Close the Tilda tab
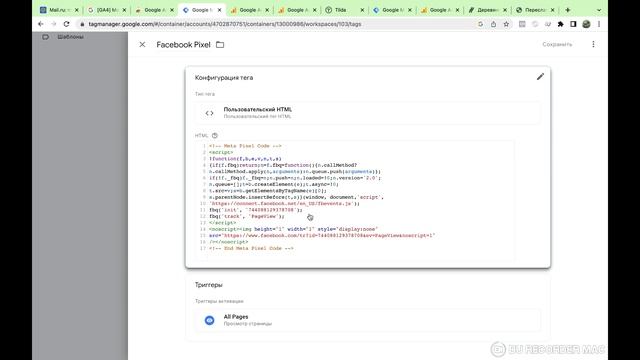The image size is (640, 360). [x=362, y=10]
